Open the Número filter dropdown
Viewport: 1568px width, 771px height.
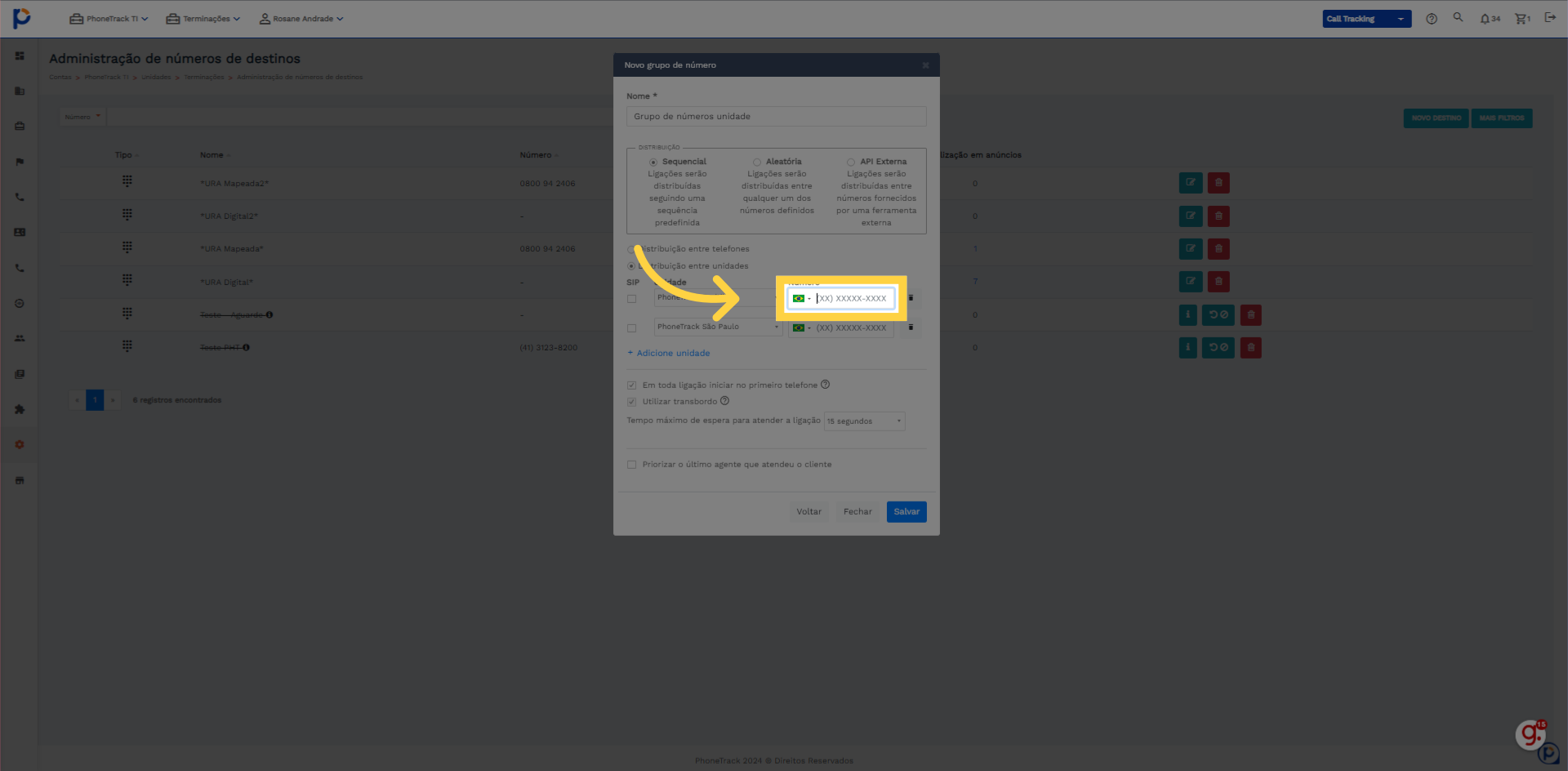(82, 117)
